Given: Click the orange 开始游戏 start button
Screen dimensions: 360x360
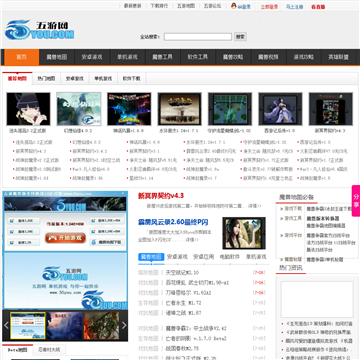Looking at the screenshot, I should click(x=65, y=238).
